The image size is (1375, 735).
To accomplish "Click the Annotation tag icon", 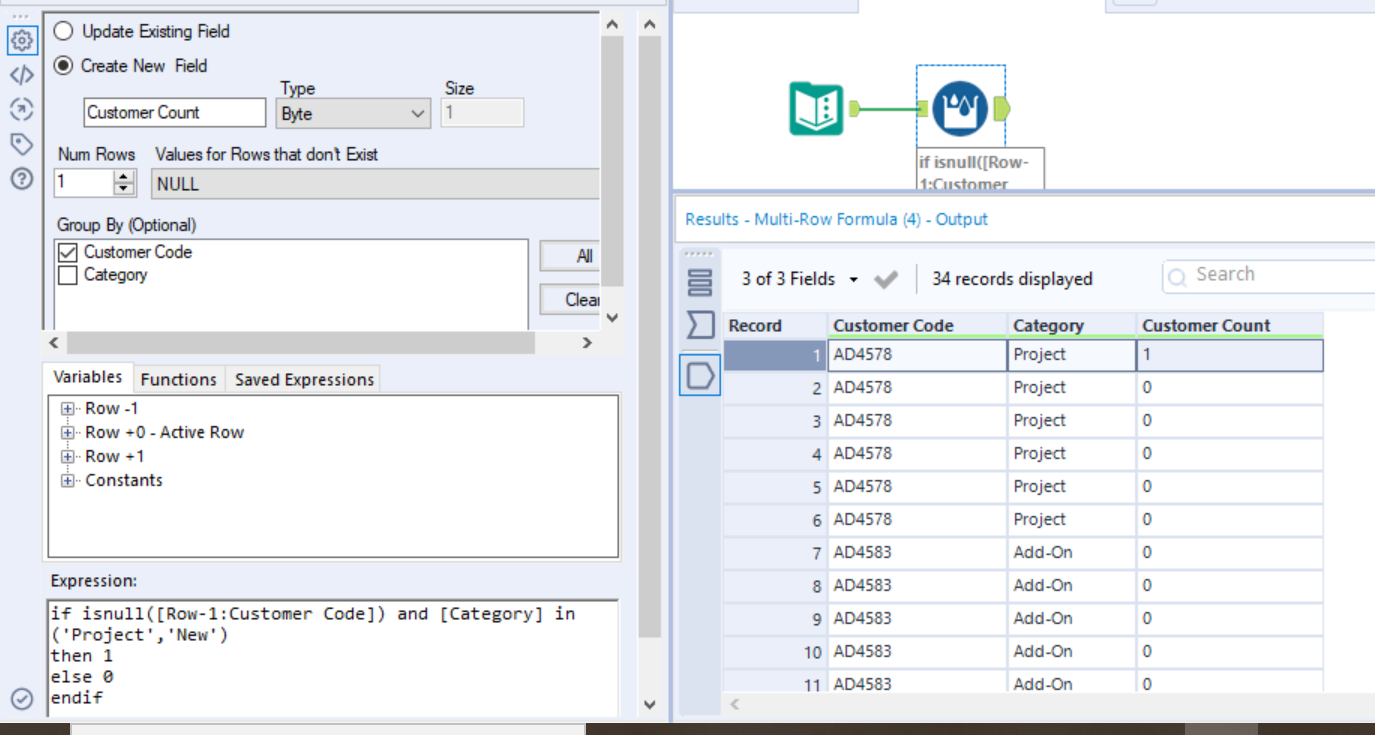I will tap(21, 145).
